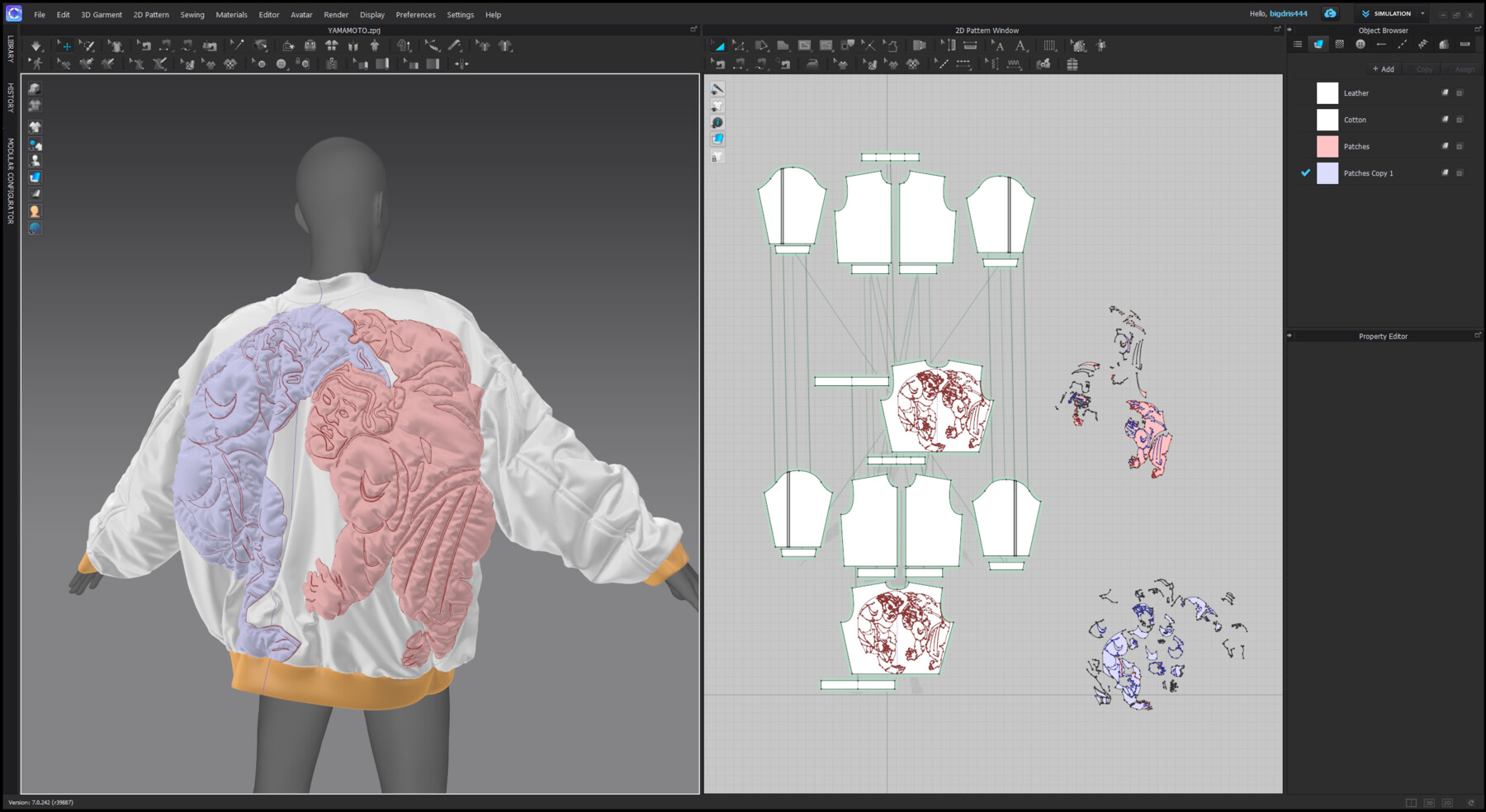Image resolution: width=1486 pixels, height=812 pixels.
Task: Copy the selected fabric with Copy button
Action: click(x=1423, y=68)
